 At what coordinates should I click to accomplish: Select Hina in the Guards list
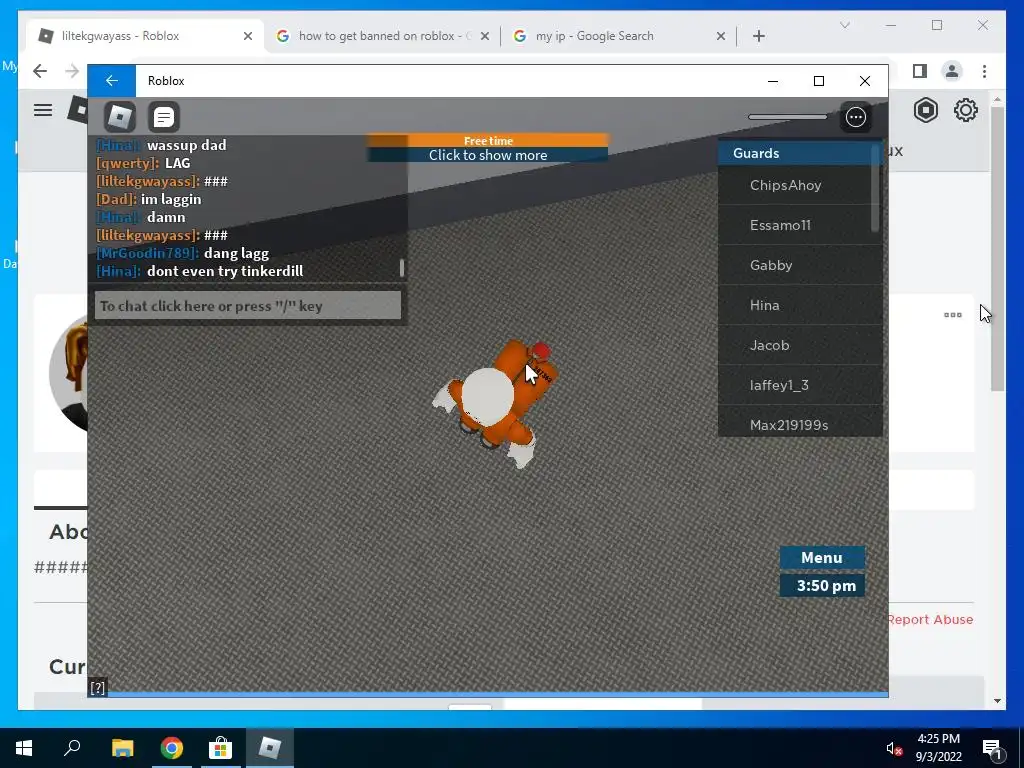pyautogui.click(x=800, y=305)
